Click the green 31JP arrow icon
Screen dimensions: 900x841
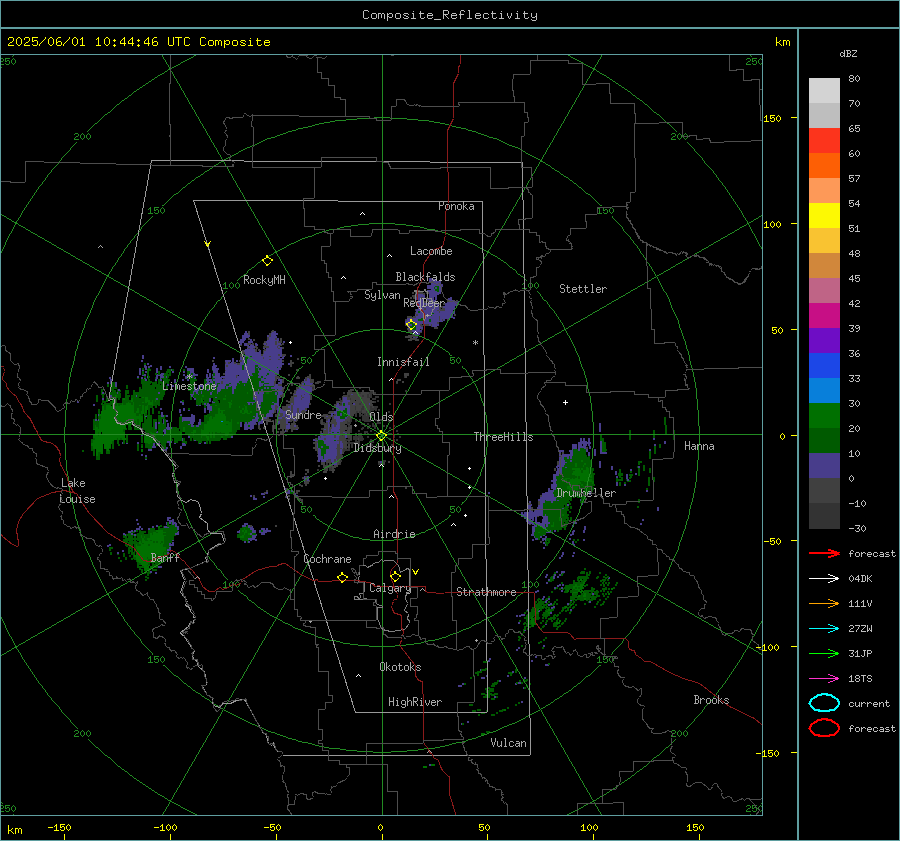pos(824,653)
